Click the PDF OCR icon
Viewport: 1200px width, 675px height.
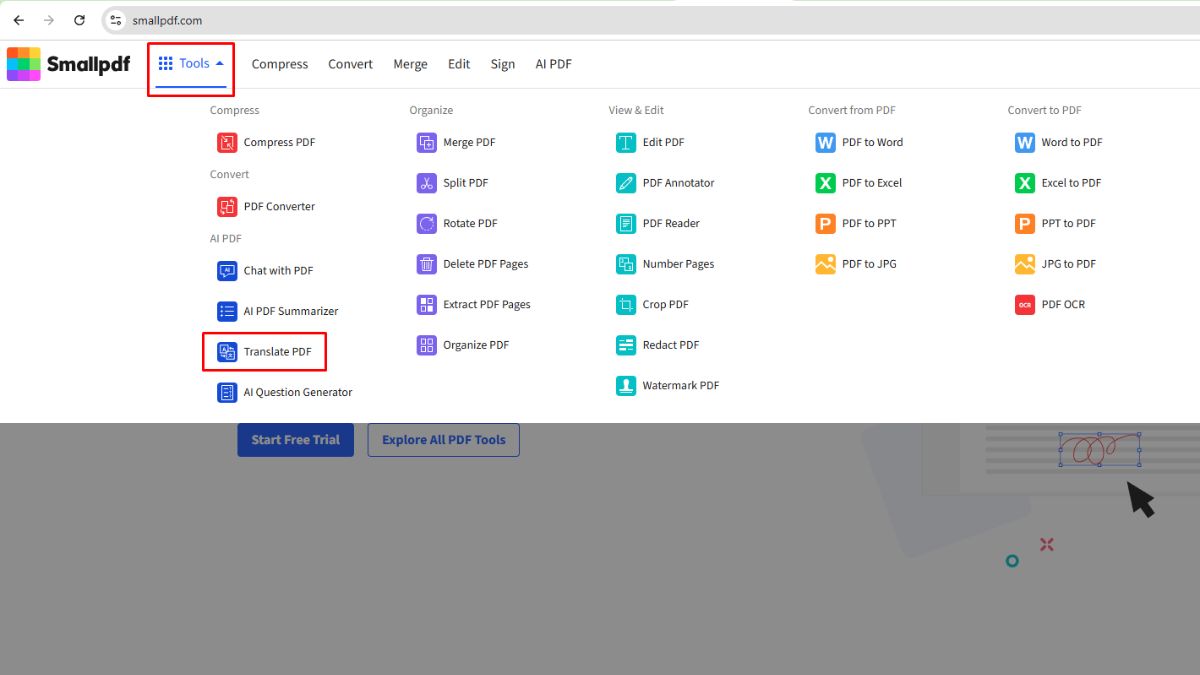(1025, 305)
